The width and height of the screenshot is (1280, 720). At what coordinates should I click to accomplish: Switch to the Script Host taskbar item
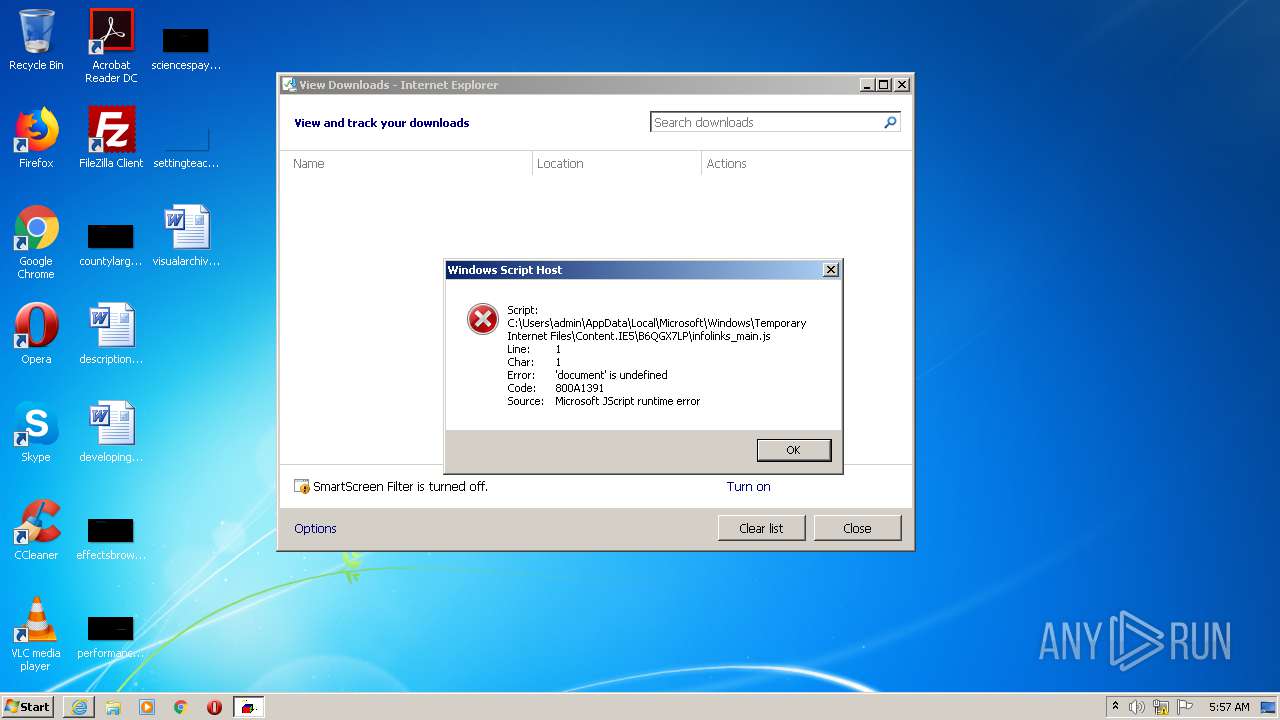point(248,707)
